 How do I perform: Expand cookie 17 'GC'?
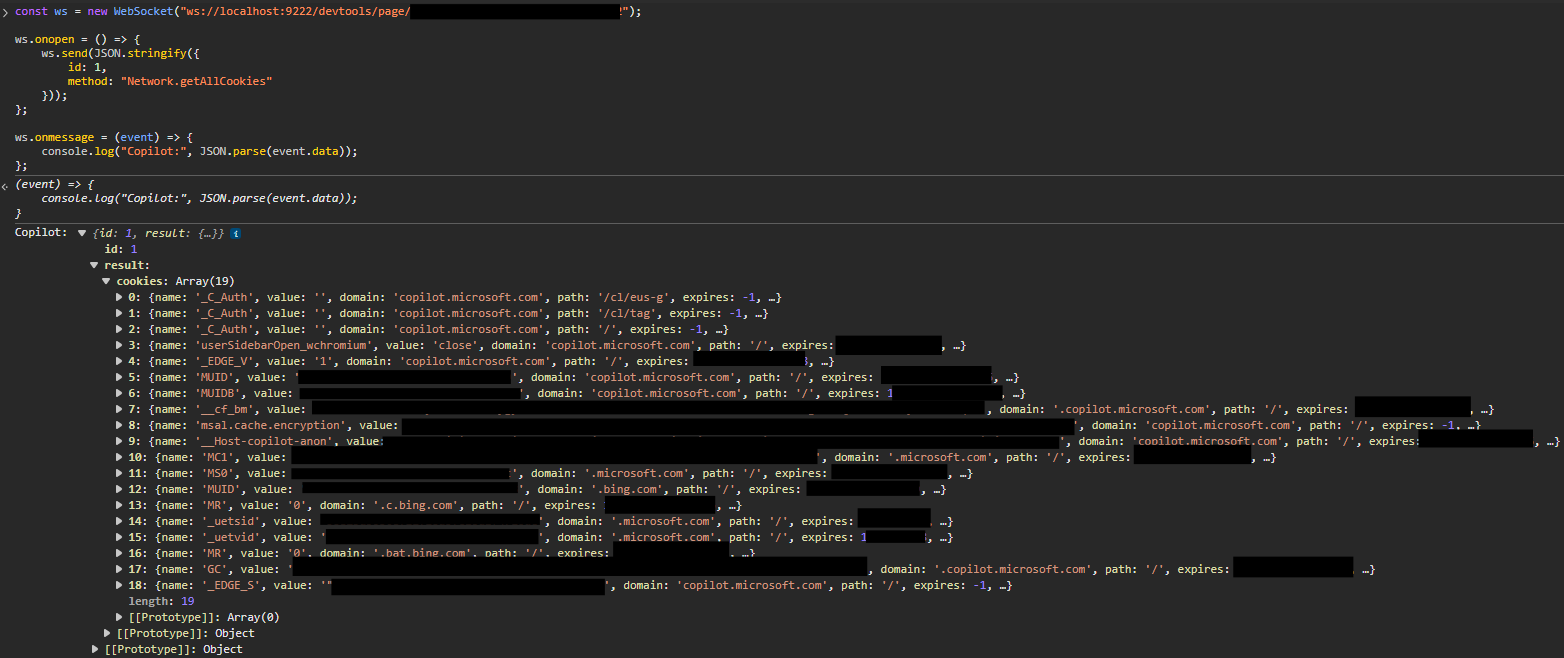(120, 569)
